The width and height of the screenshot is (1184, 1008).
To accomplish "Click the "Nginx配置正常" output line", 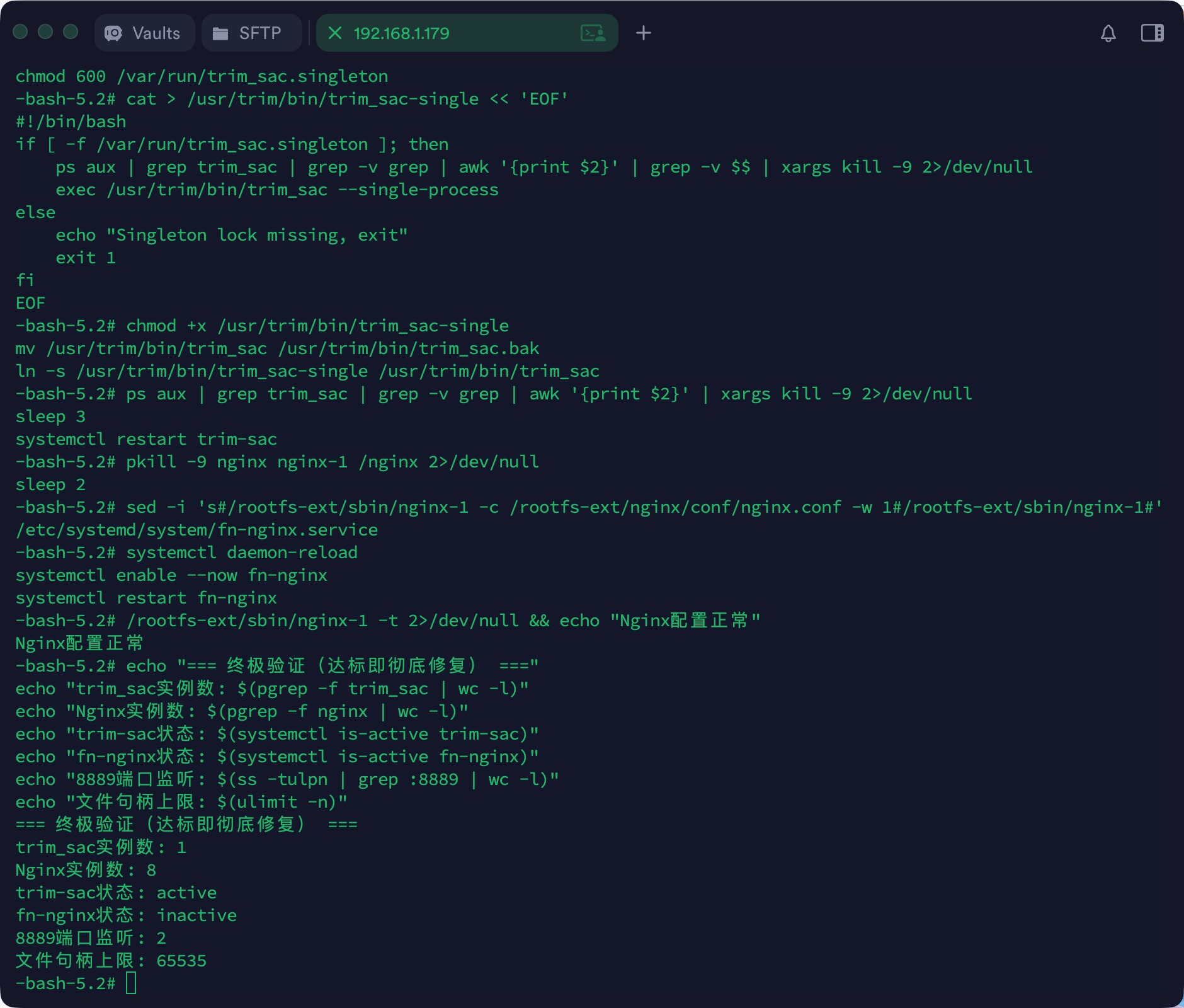I will 79,643.
